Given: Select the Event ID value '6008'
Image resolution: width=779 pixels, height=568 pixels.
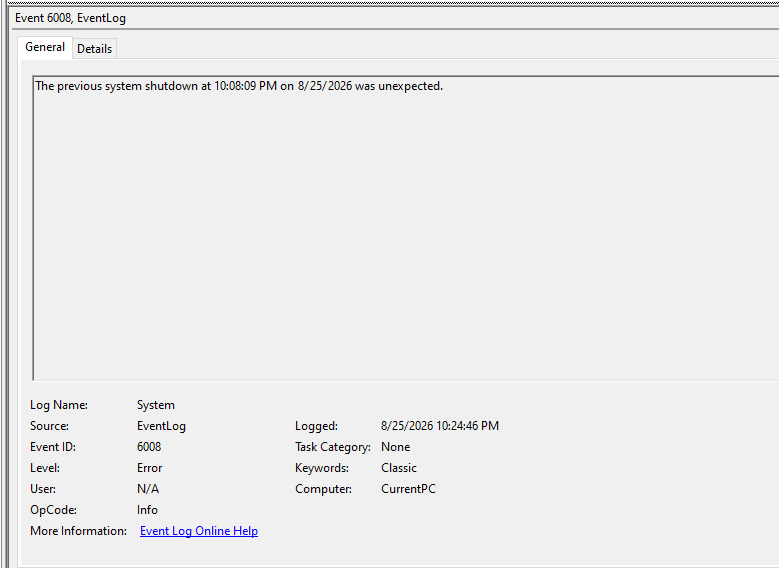Looking at the screenshot, I should [149, 447].
